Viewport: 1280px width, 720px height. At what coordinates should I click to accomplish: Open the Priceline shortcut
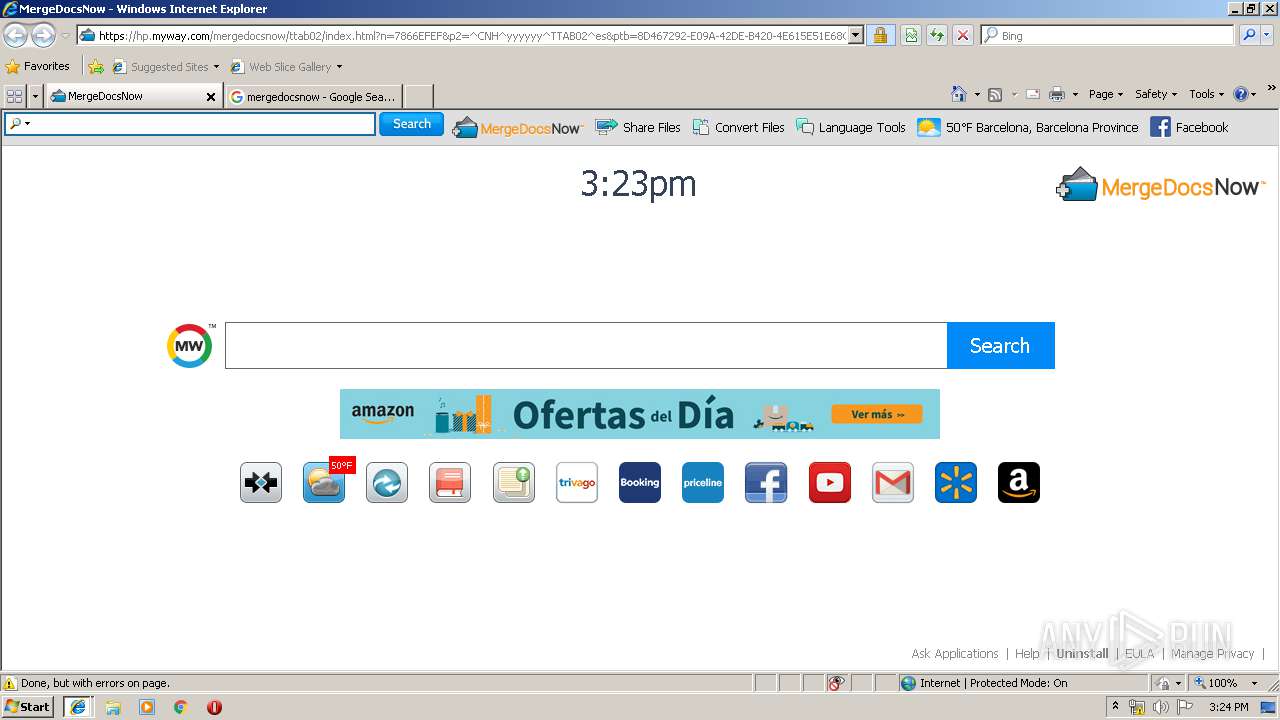703,483
